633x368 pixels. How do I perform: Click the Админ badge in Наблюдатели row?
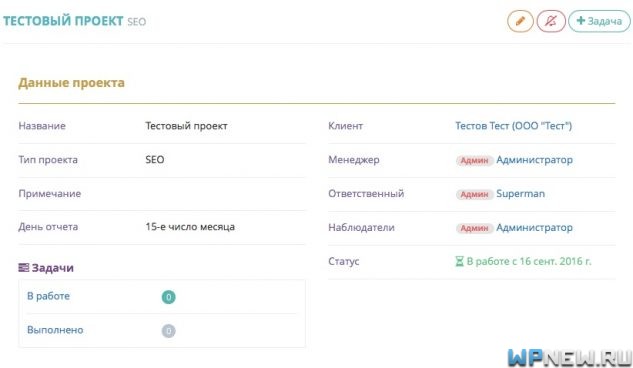pyautogui.click(x=474, y=228)
